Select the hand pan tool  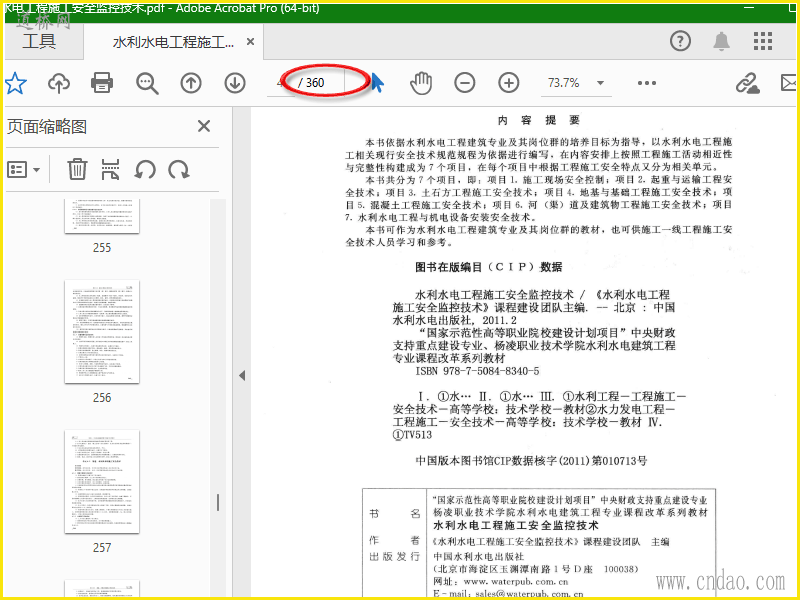(x=421, y=83)
